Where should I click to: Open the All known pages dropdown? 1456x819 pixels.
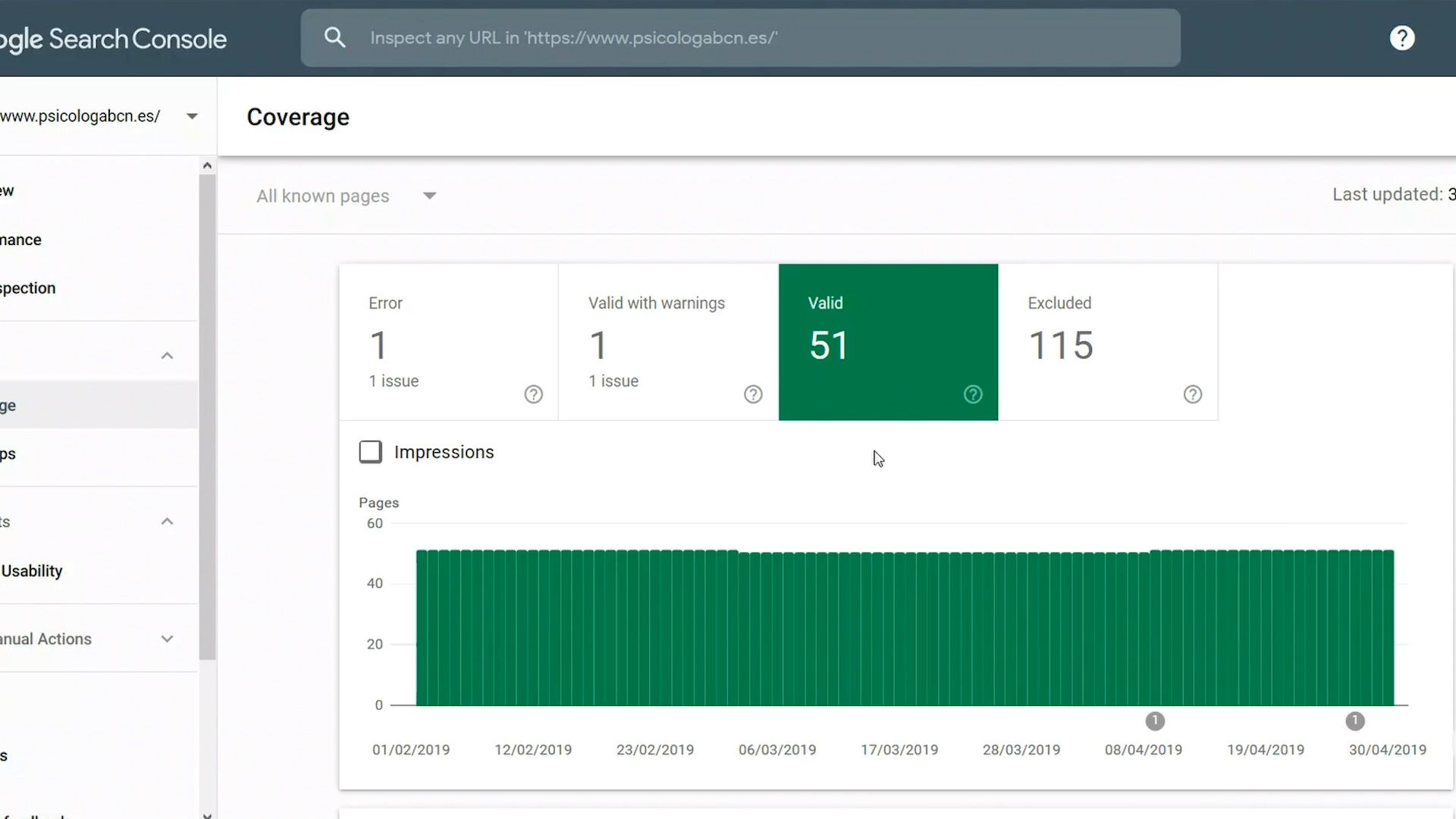pos(347,196)
